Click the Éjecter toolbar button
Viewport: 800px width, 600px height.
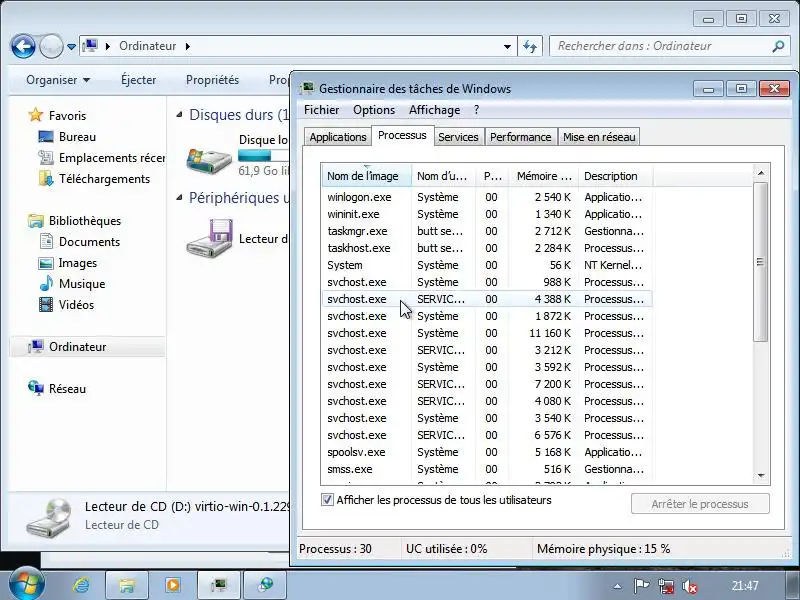tap(138, 80)
